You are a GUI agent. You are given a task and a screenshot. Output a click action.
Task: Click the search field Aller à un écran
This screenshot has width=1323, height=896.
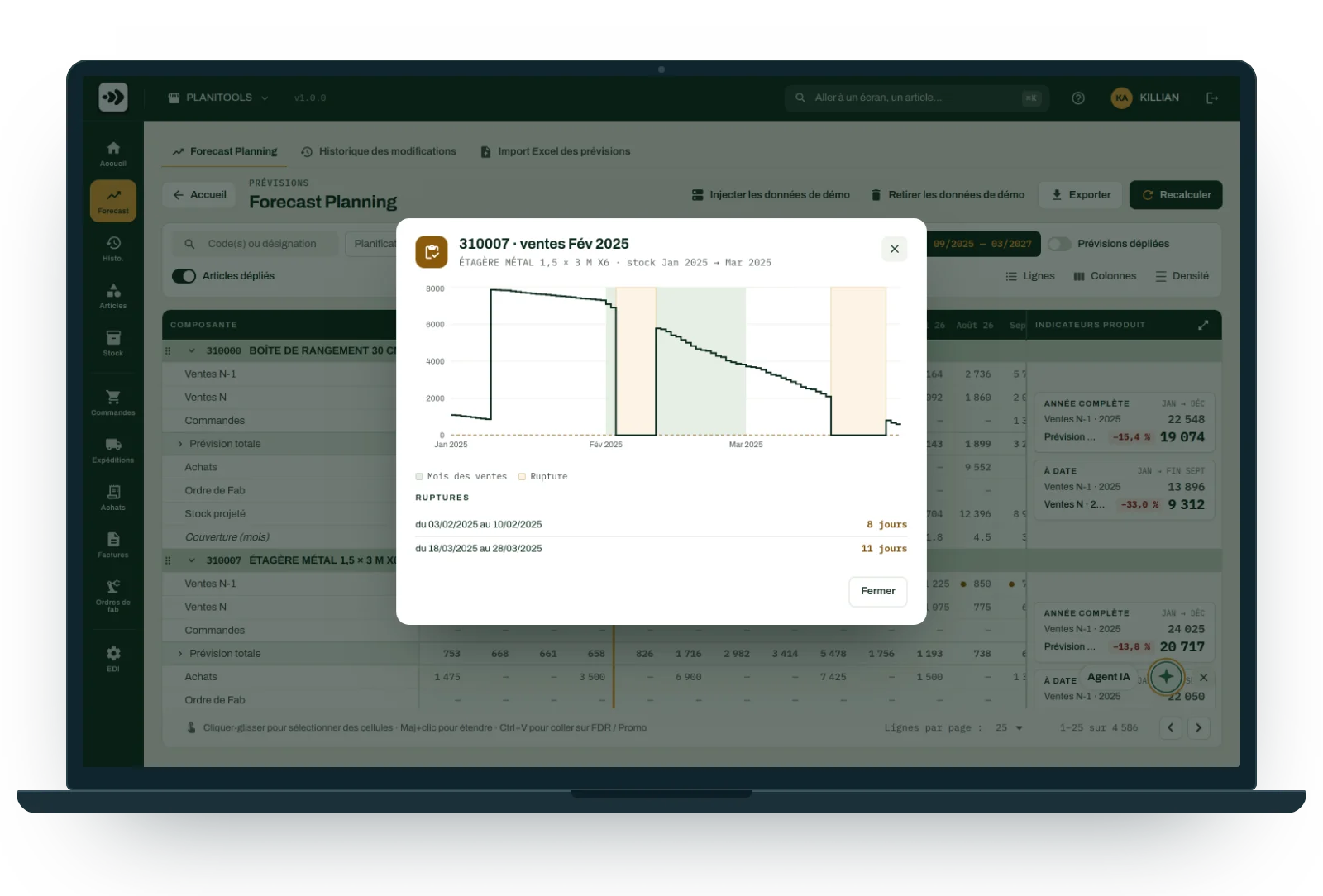point(916,98)
